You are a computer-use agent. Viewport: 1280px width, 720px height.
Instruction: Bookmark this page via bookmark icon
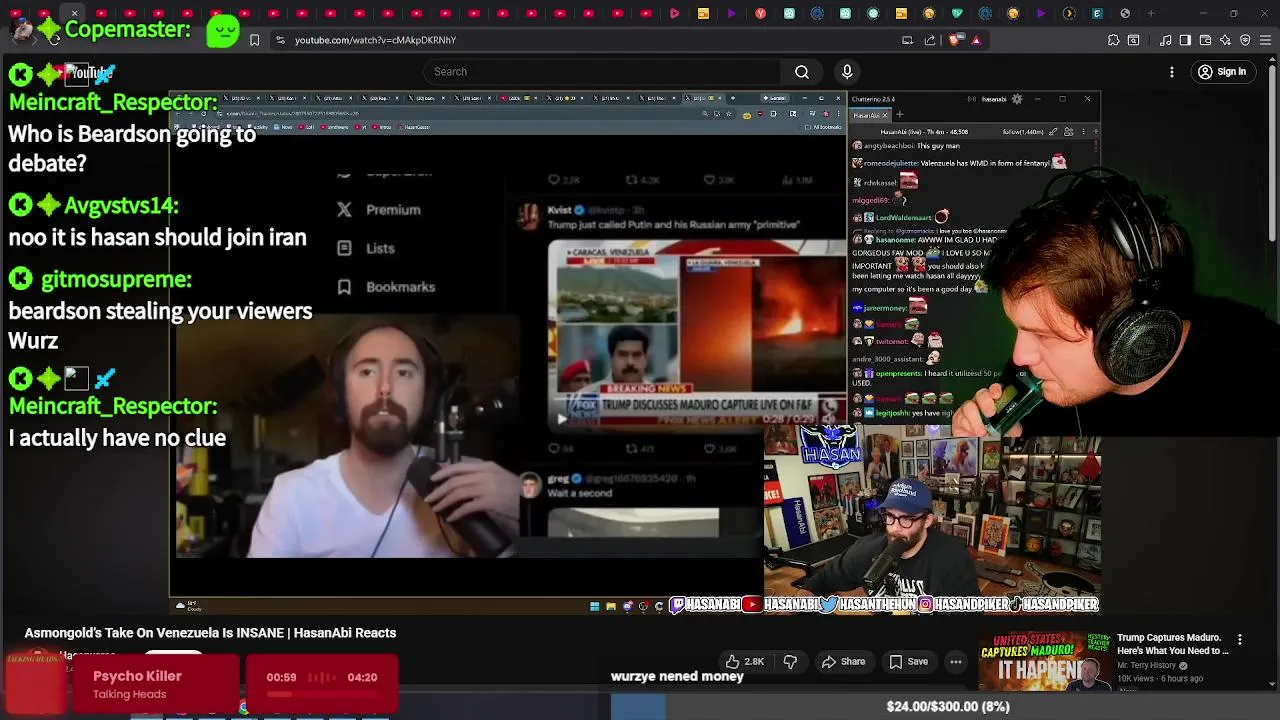pos(254,40)
